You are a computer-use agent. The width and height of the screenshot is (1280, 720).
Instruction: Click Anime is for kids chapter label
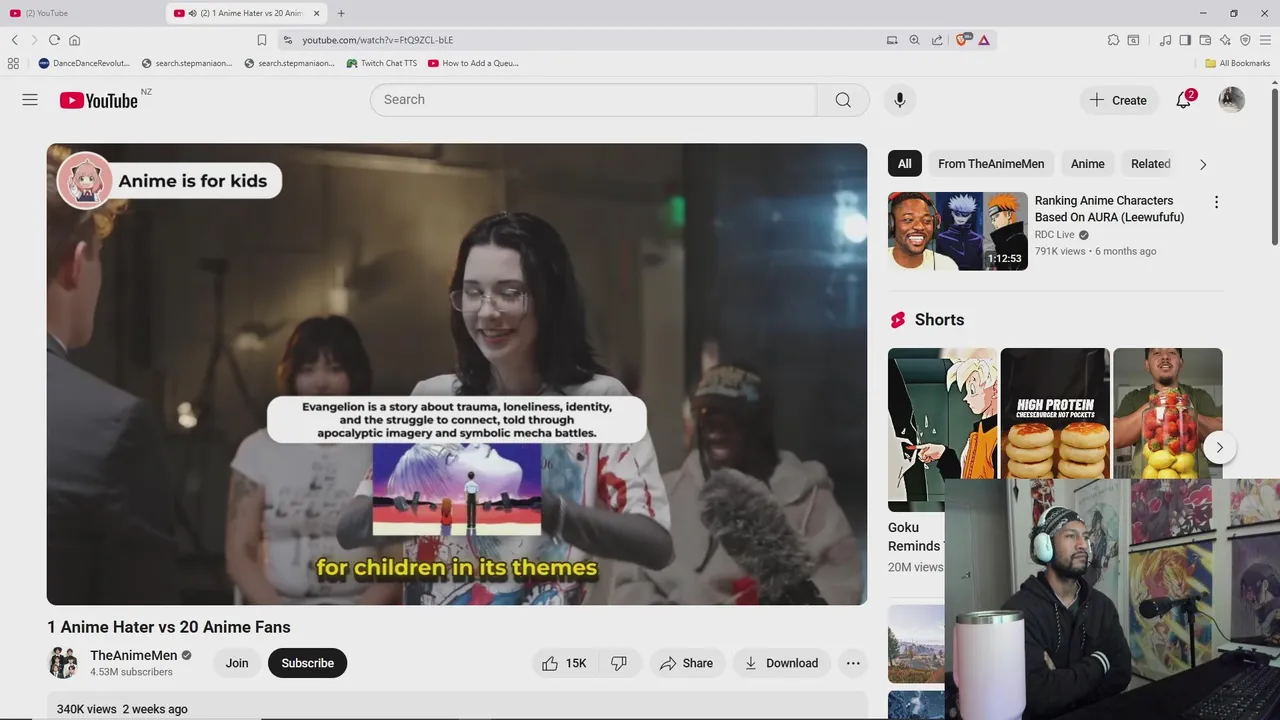192,181
